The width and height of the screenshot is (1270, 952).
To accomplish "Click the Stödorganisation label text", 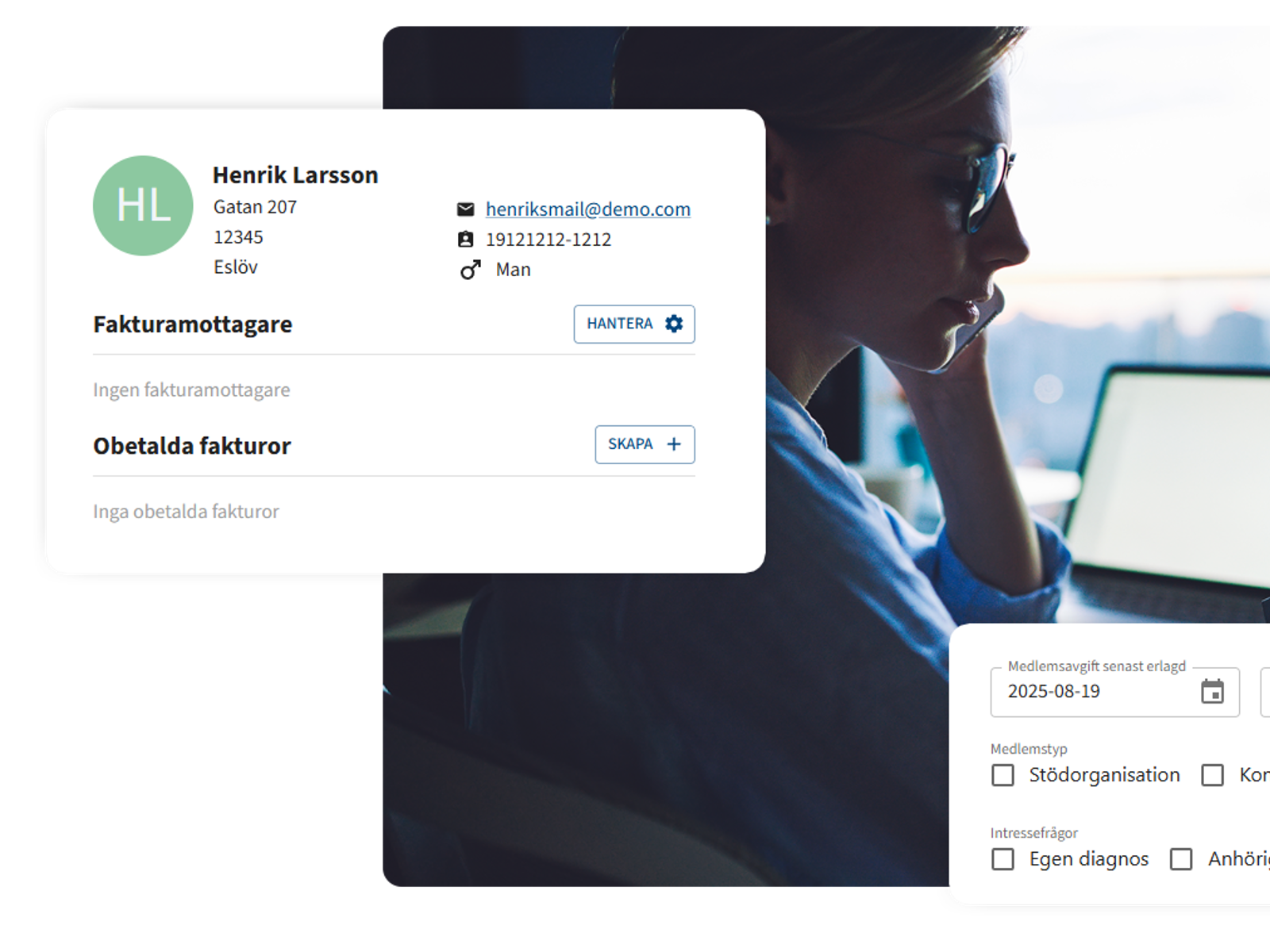I will pyautogui.click(x=1104, y=775).
